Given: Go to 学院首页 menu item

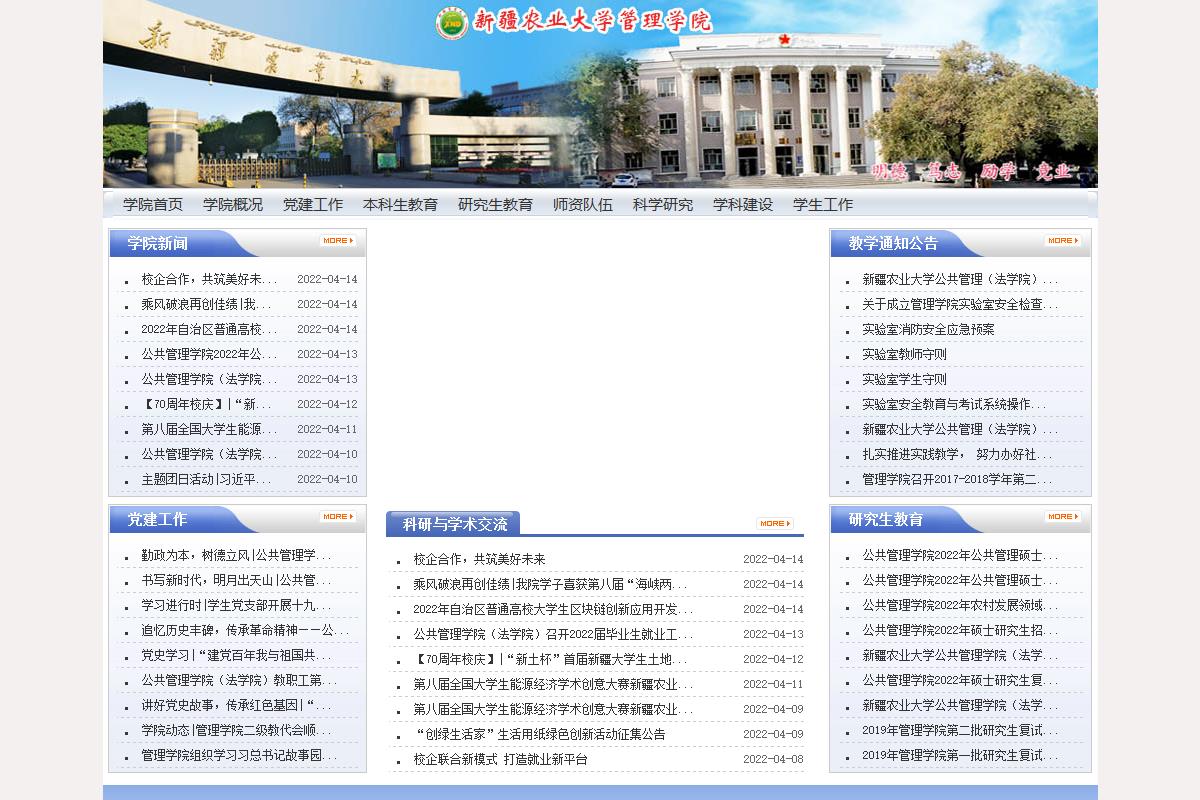Looking at the screenshot, I should pyautogui.click(x=153, y=204).
